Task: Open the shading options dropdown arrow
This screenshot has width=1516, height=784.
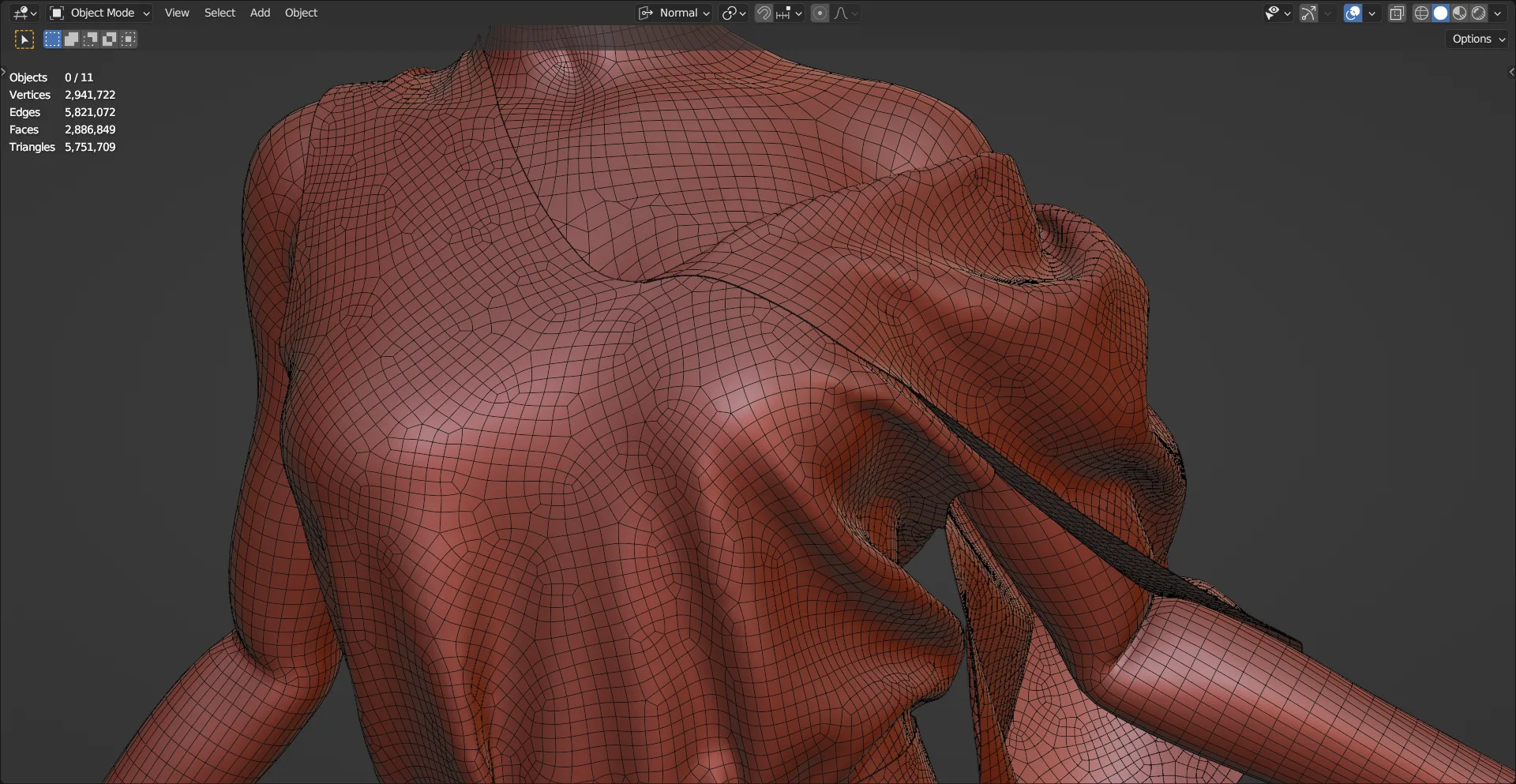Action: pyautogui.click(x=1498, y=13)
